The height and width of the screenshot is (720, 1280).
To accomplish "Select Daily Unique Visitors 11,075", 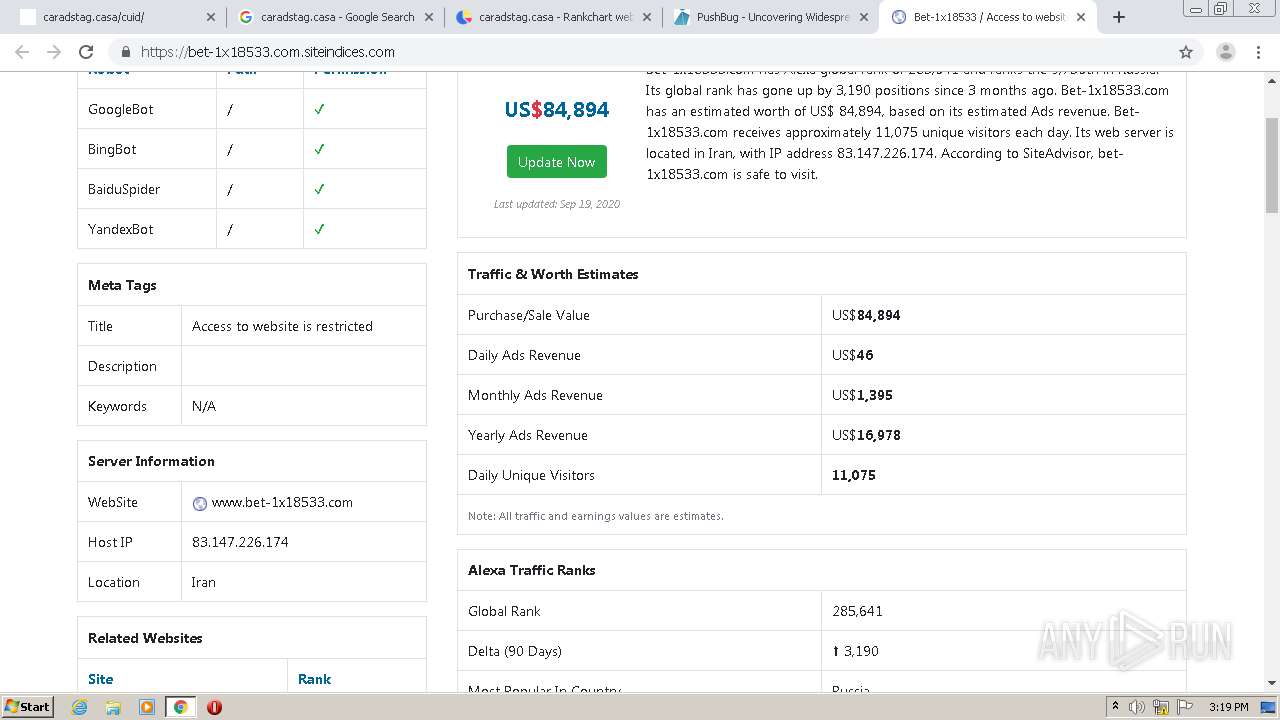I will click(x=854, y=475).
